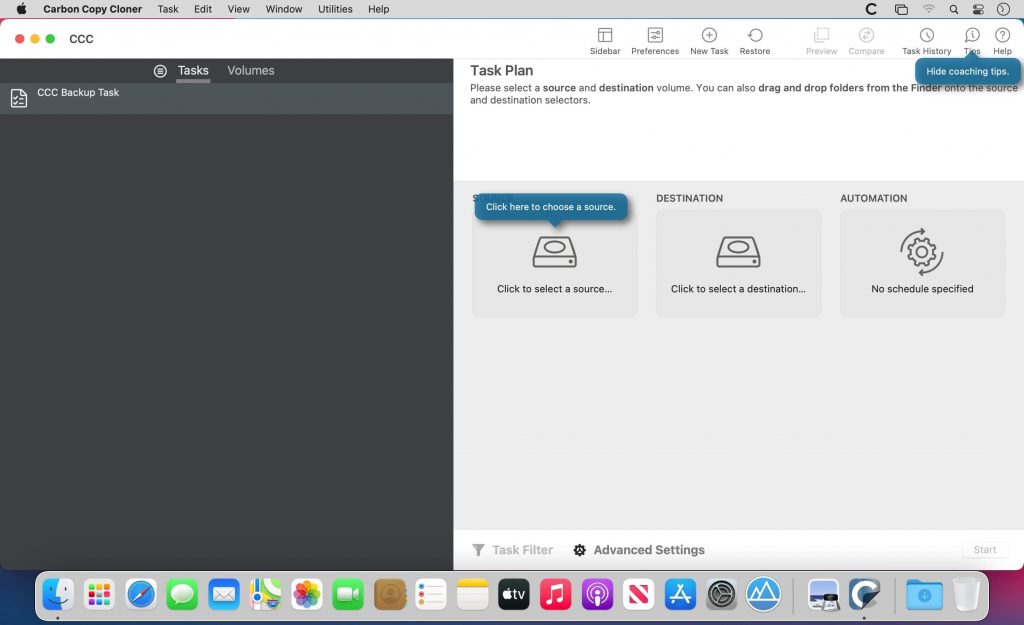The width and height of the screenshot is (1024, 625).
Task: Select the Tasks tab
Action: pyautogui.click(x=192, y=70)
